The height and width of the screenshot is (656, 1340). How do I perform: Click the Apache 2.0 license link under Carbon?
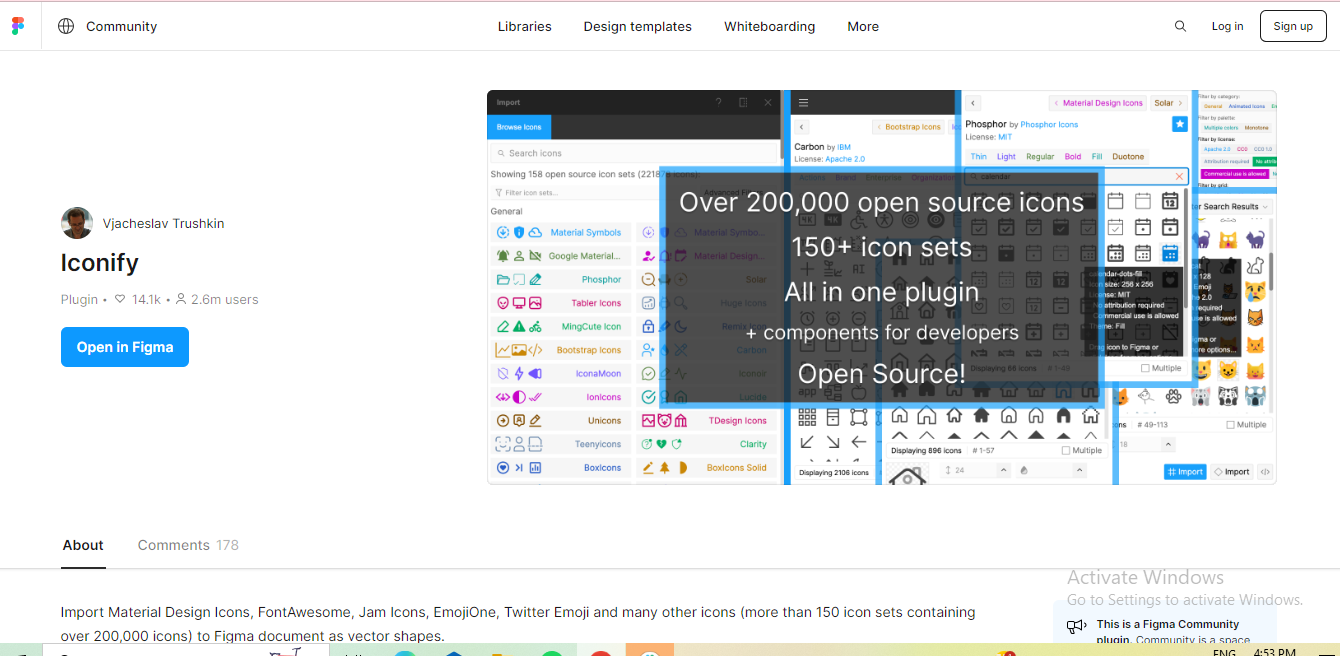[845, 159]
